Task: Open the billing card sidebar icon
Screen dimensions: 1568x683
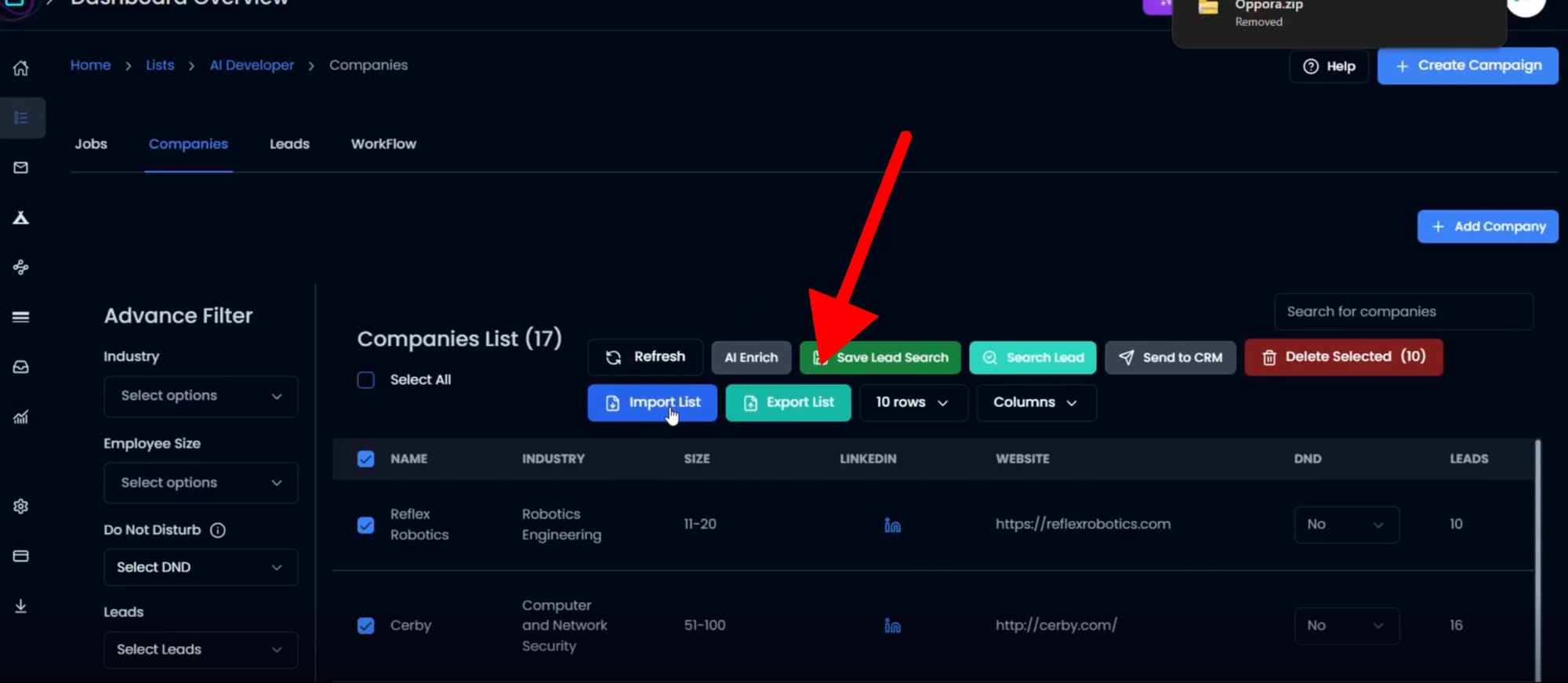Action: point(21,556)
